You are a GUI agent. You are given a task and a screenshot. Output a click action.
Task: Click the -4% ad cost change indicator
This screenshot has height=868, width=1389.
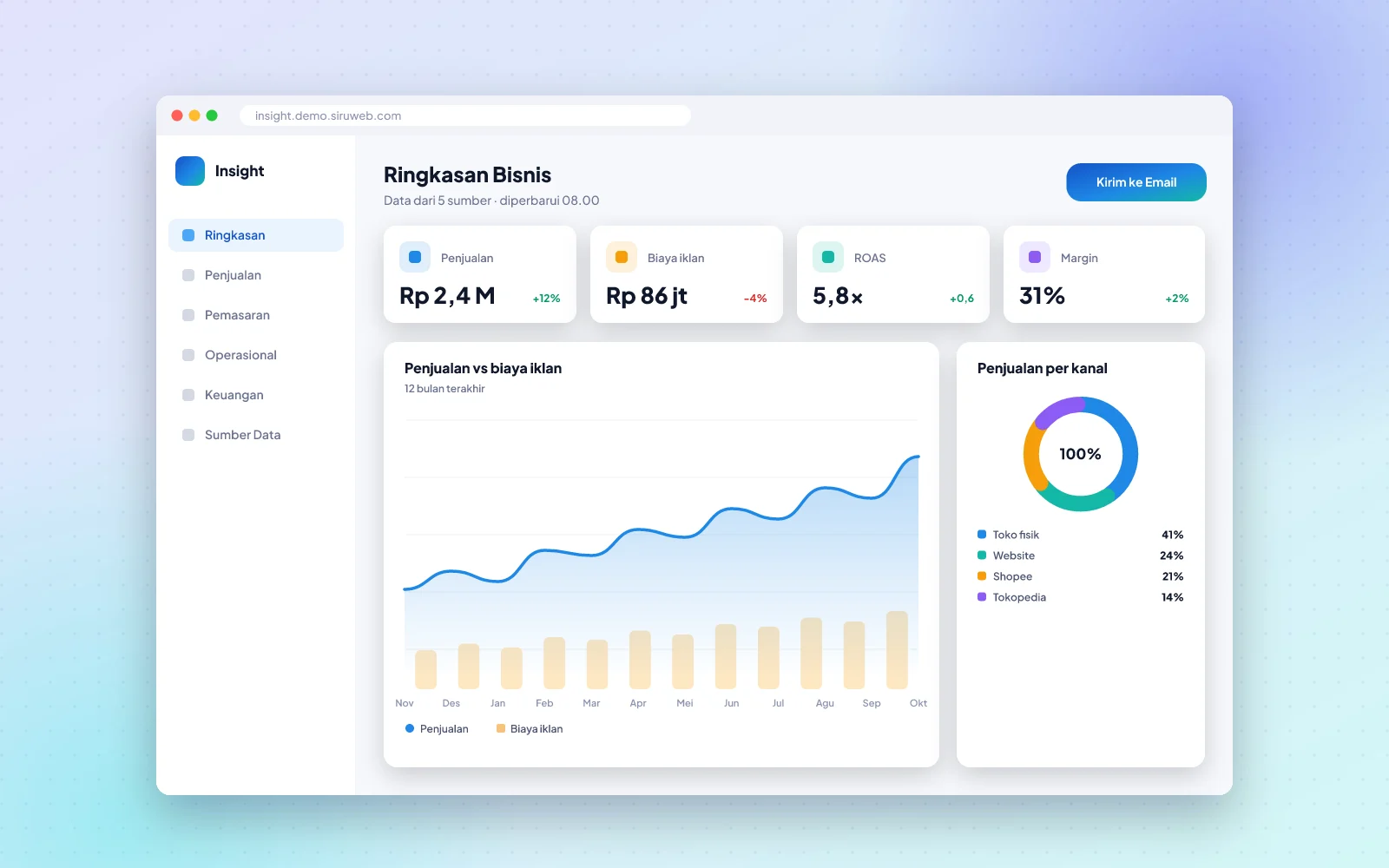click(x=755, y=299)
